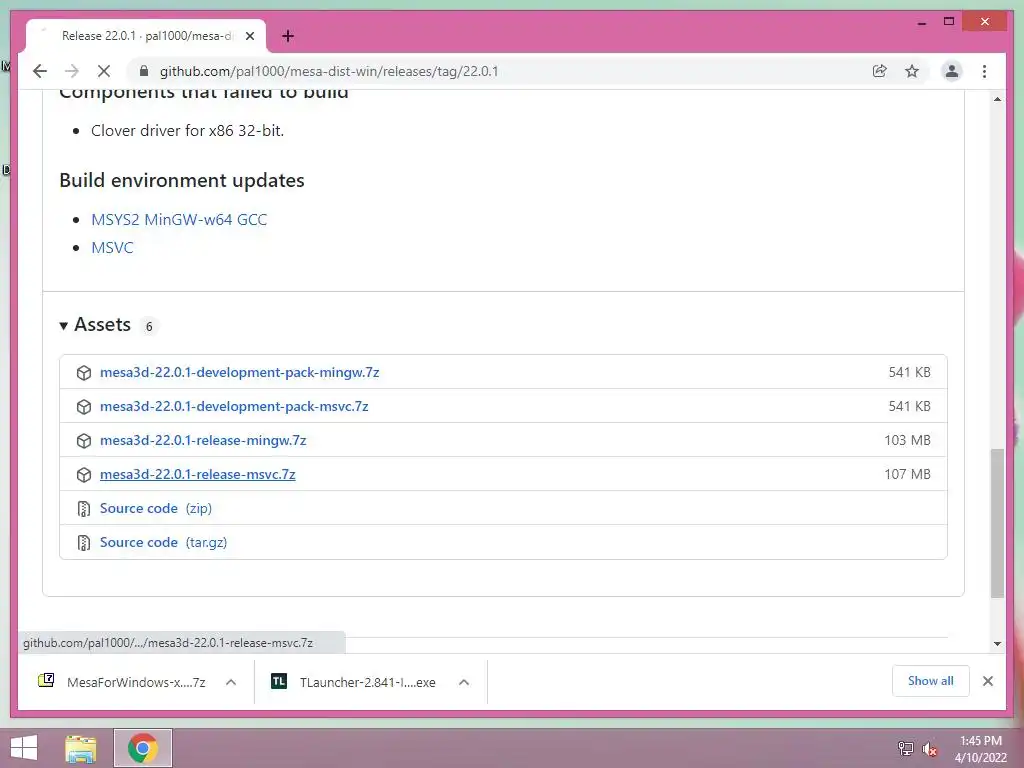Collapse the Assets section
This screenshot has width=1024, height=768.
tap(95, 325)
